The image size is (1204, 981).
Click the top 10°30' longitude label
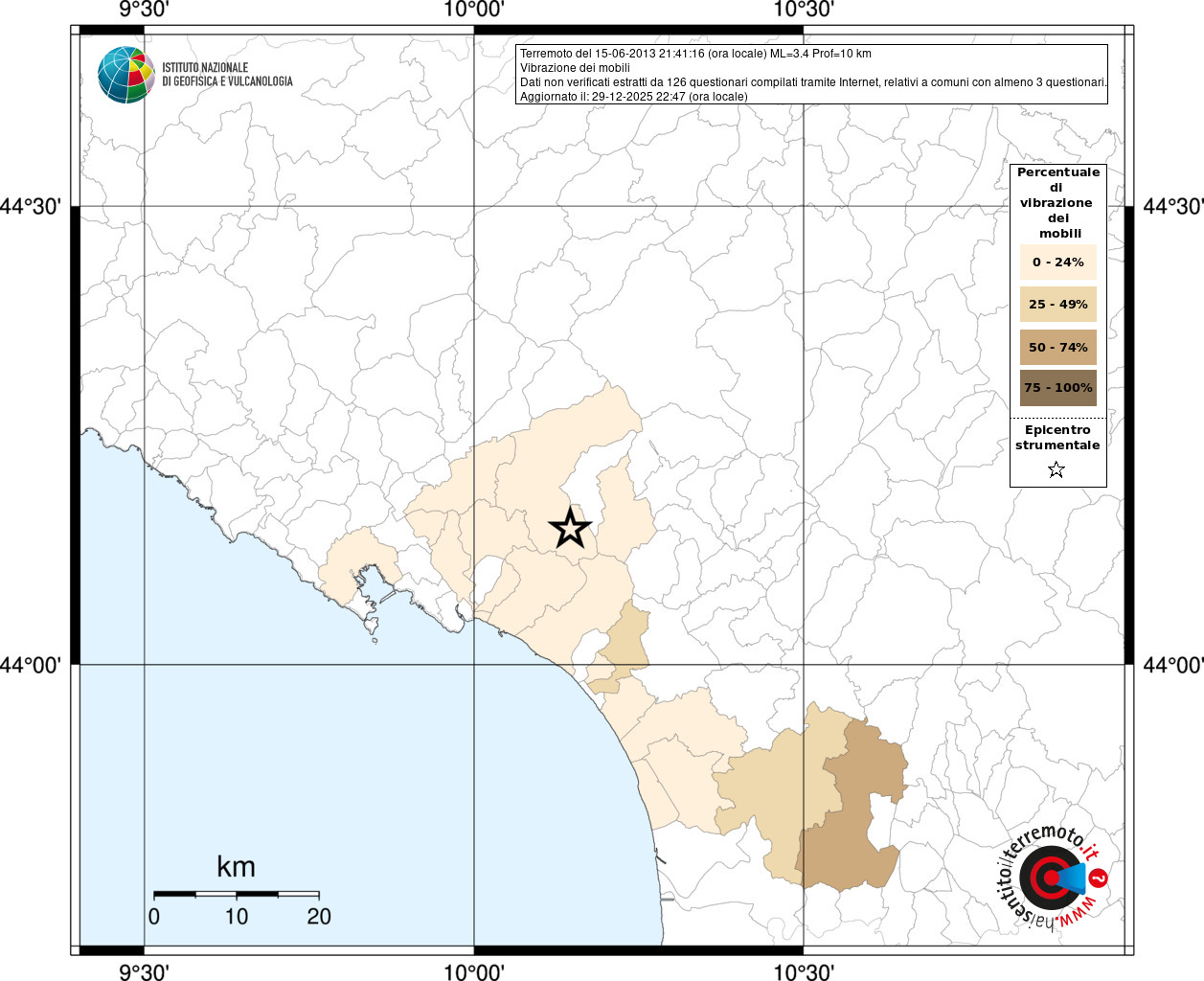click(x=804, y=10)
